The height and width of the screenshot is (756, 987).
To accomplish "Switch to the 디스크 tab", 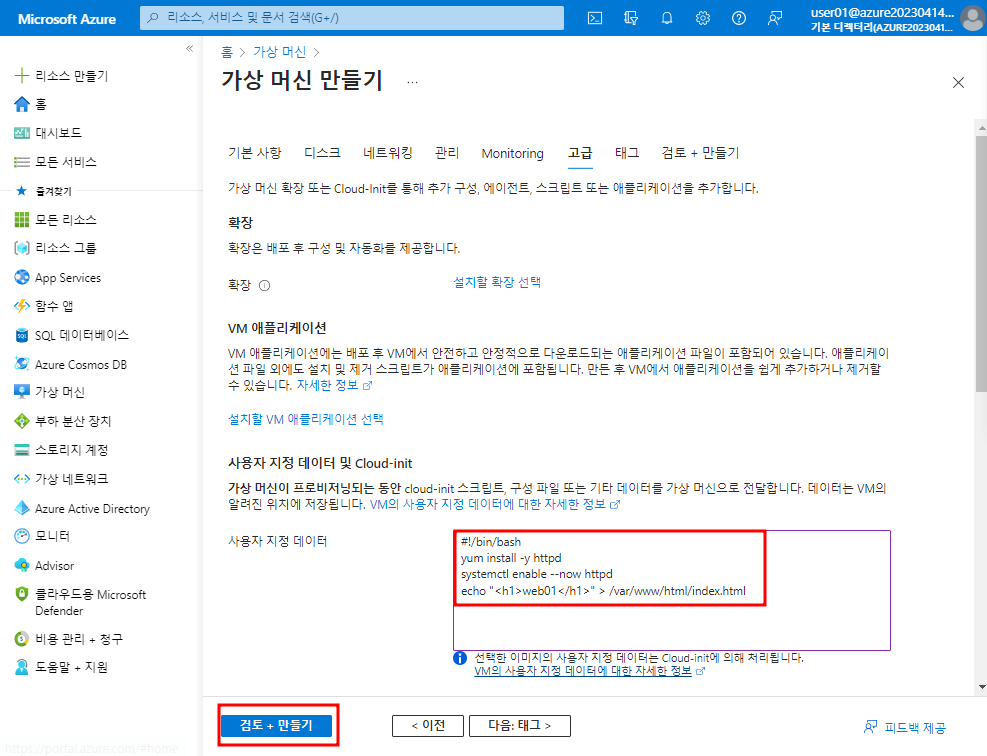I will pos(322,153).
